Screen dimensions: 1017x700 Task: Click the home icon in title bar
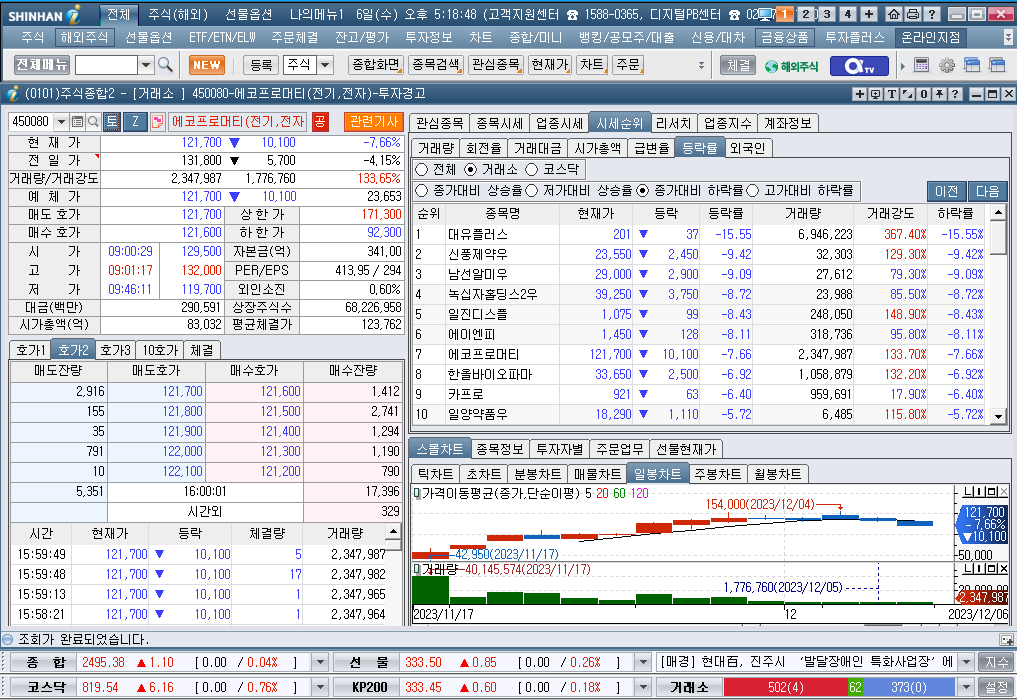coord(893,14)
